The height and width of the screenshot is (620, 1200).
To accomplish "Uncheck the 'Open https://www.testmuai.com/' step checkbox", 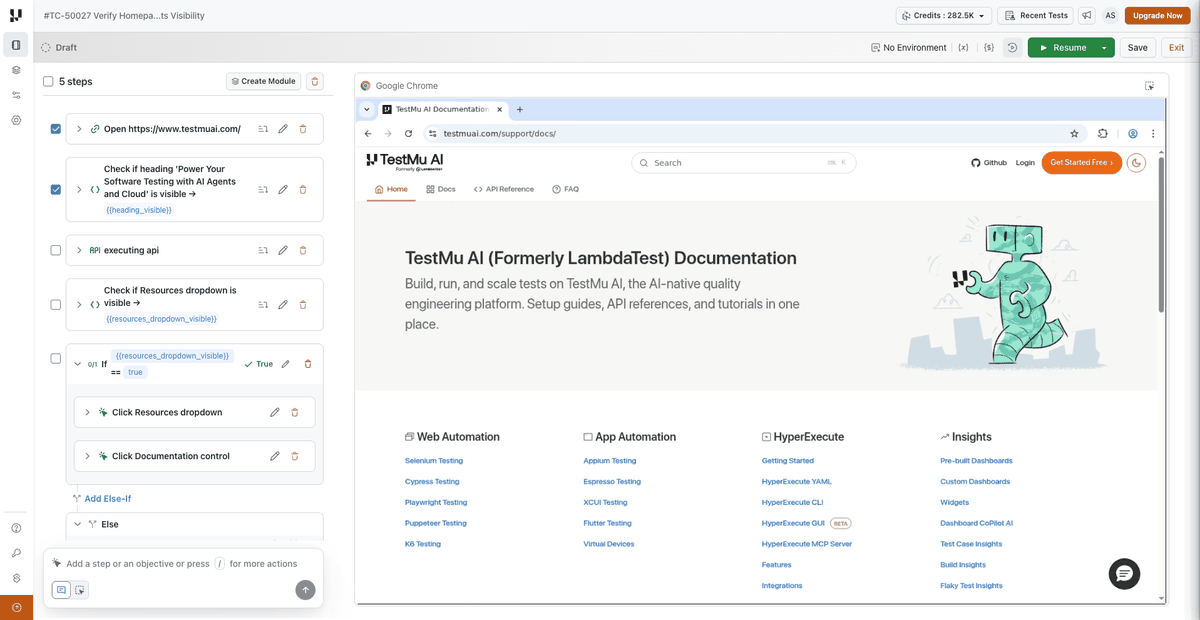I will coord(56,129).
